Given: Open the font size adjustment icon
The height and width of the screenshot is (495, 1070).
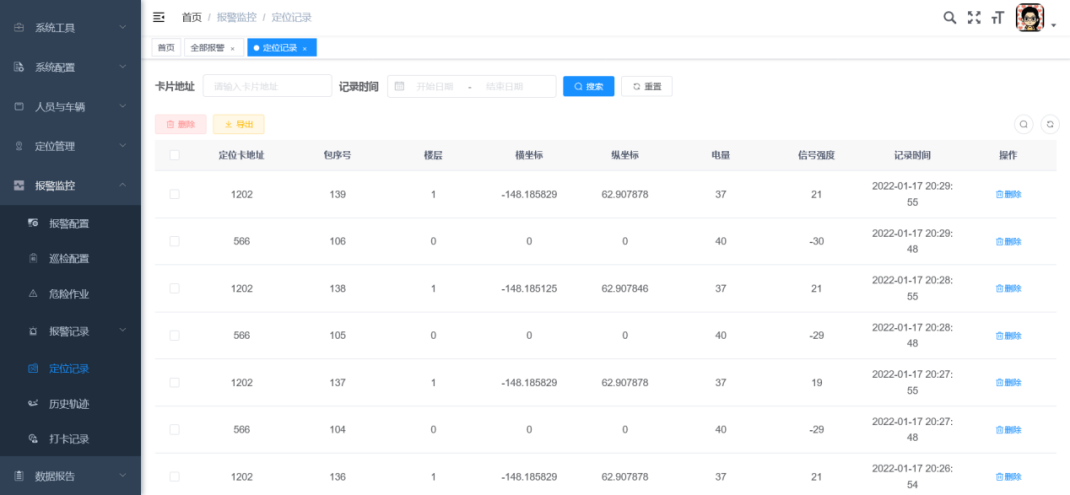Looking at the screenshot, I should 997,18.
